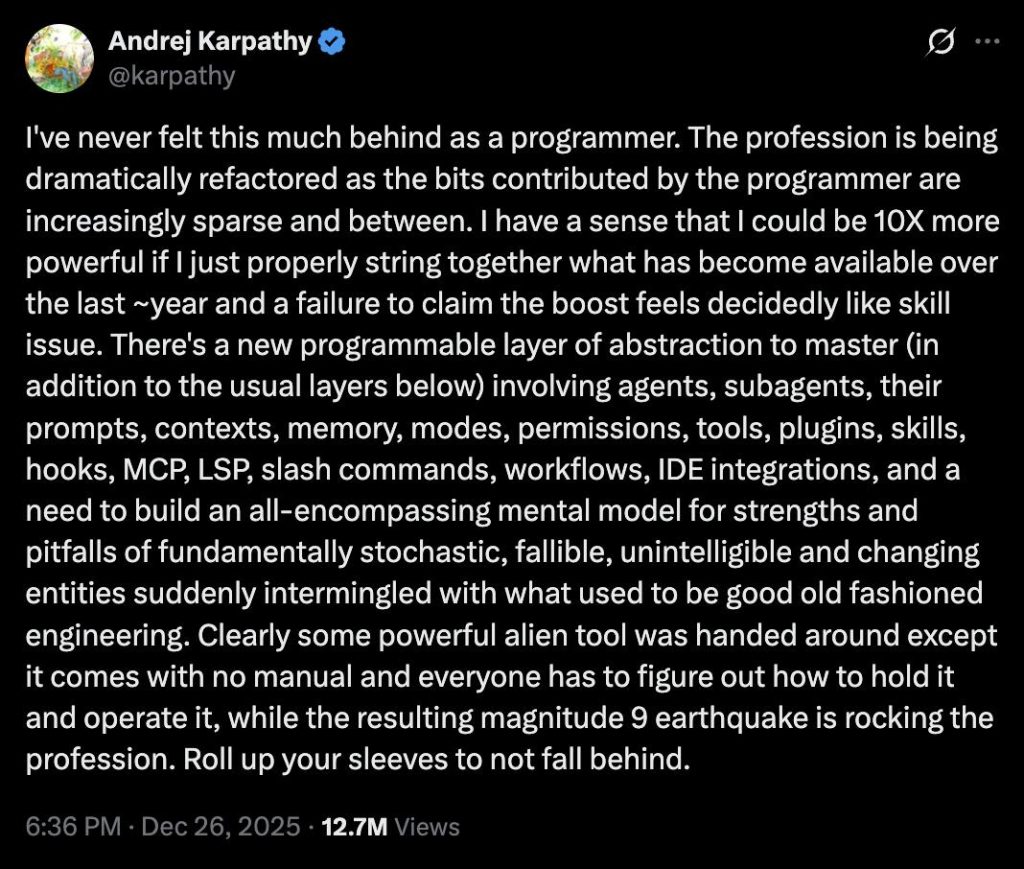Open the @karpathy handle link
The width and height of the screenshot is (1024, 869).
(171, 75)
